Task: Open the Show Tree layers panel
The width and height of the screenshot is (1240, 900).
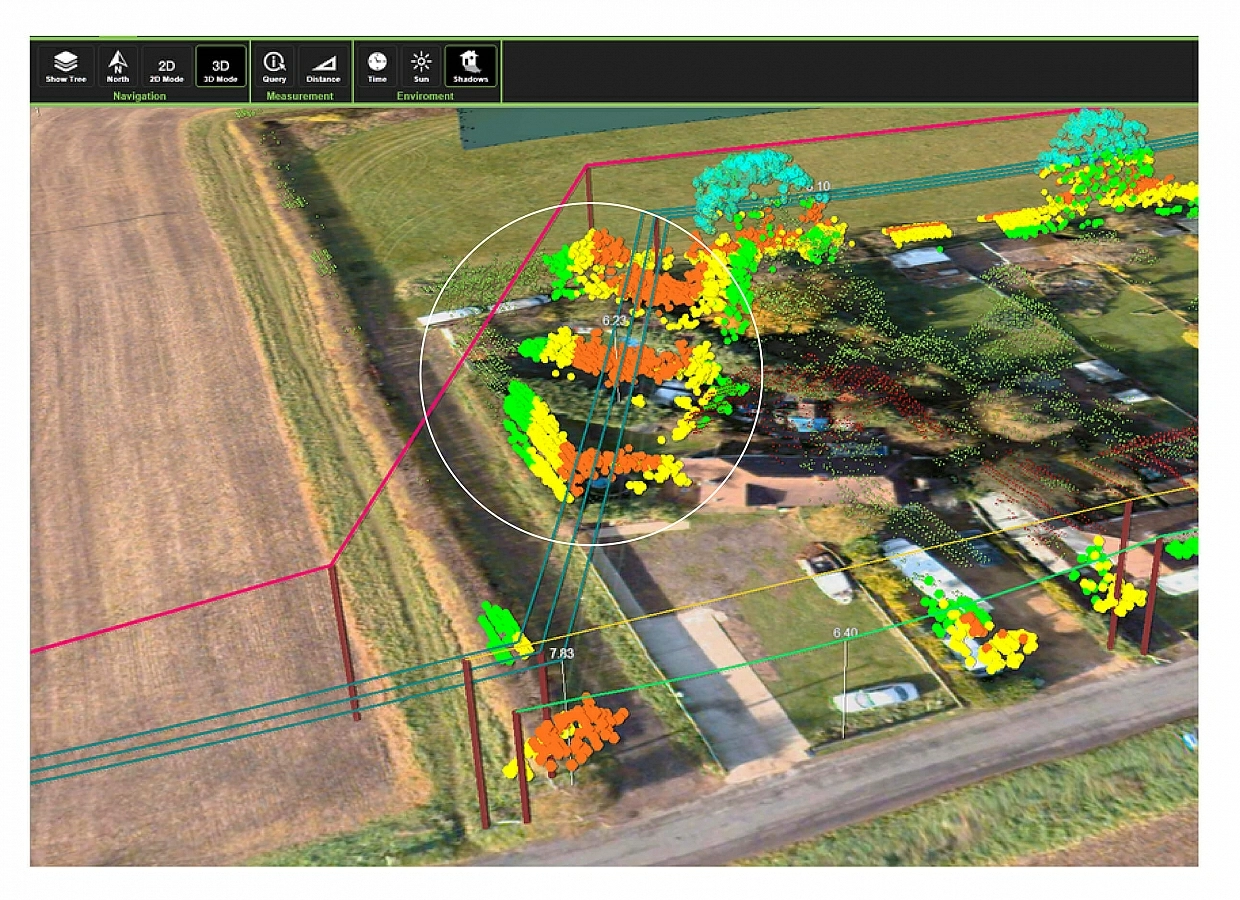Action: (x=66, y=66)
